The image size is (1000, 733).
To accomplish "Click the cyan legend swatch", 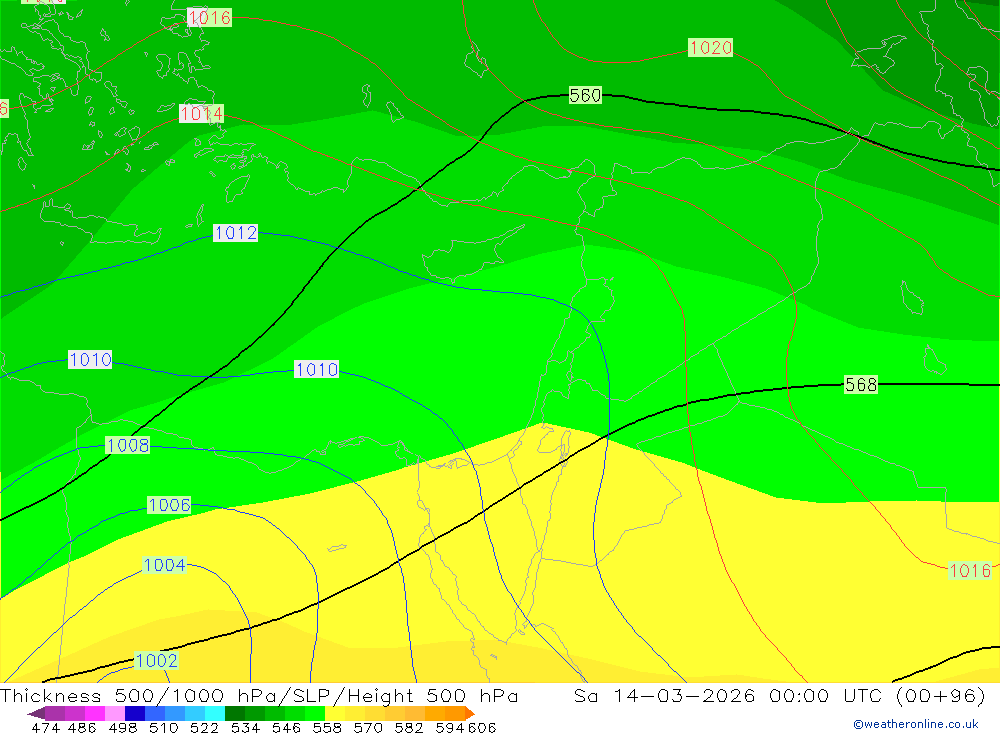I will [215, 713].
